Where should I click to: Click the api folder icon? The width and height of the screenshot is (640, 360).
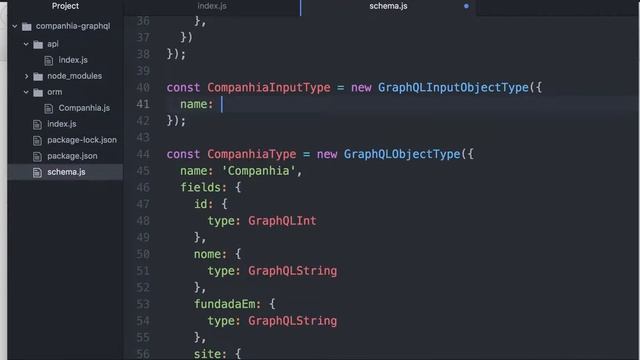(x=38, y=44)
